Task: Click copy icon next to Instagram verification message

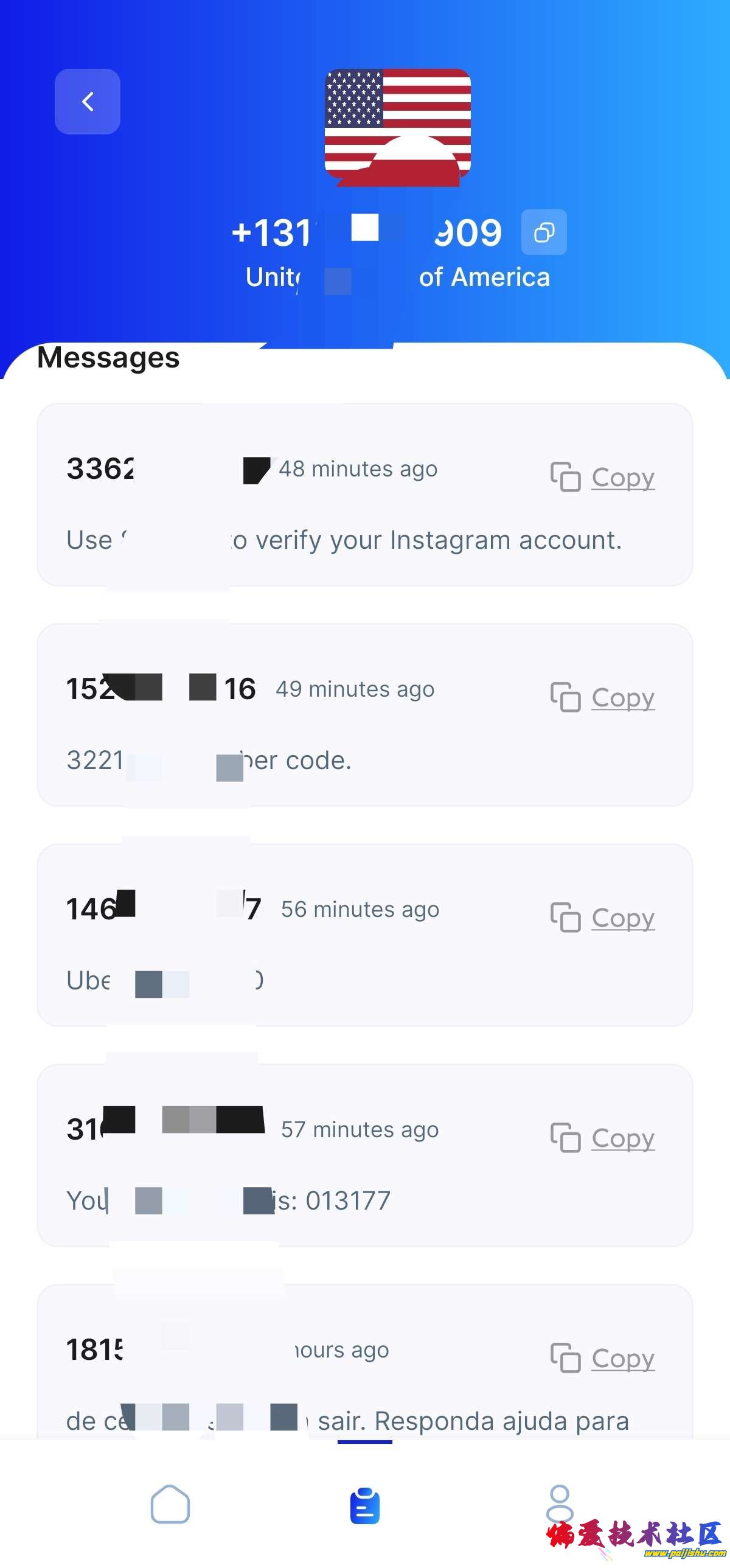Action: pos(566,478)
